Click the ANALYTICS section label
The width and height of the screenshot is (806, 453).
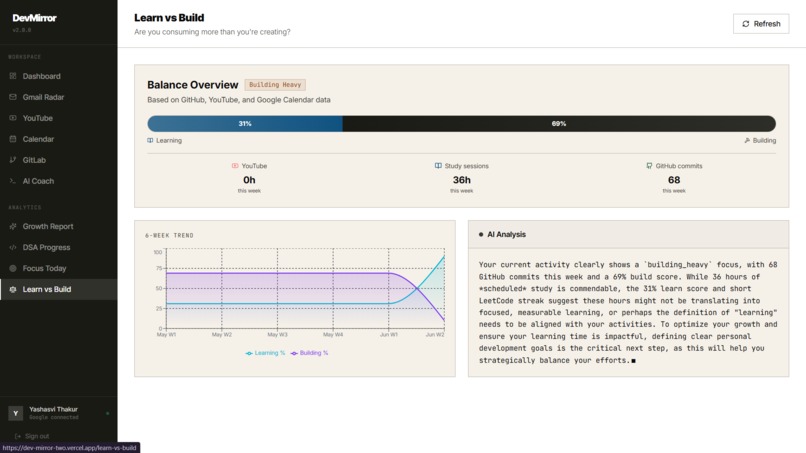[25, 207]
